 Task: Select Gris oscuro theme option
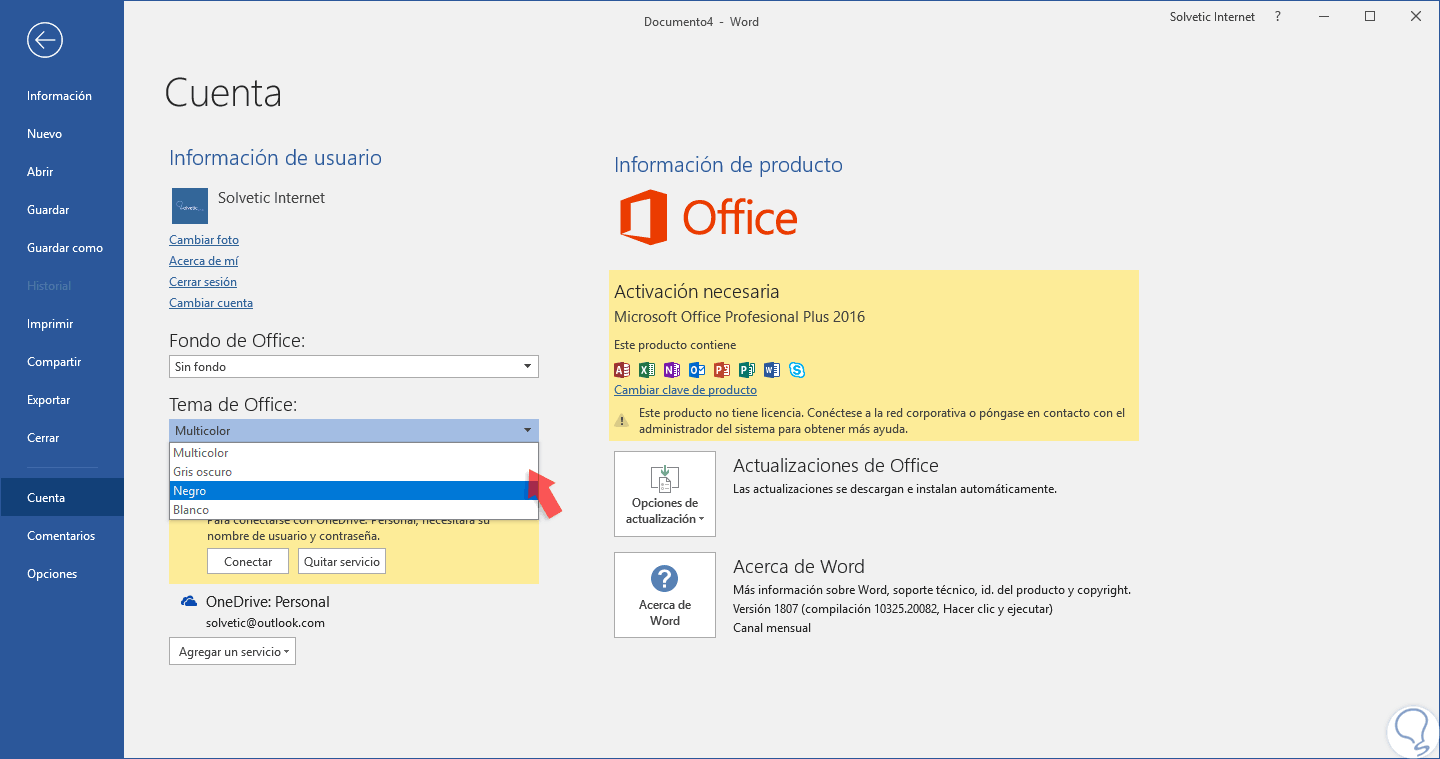coord(354,472)
